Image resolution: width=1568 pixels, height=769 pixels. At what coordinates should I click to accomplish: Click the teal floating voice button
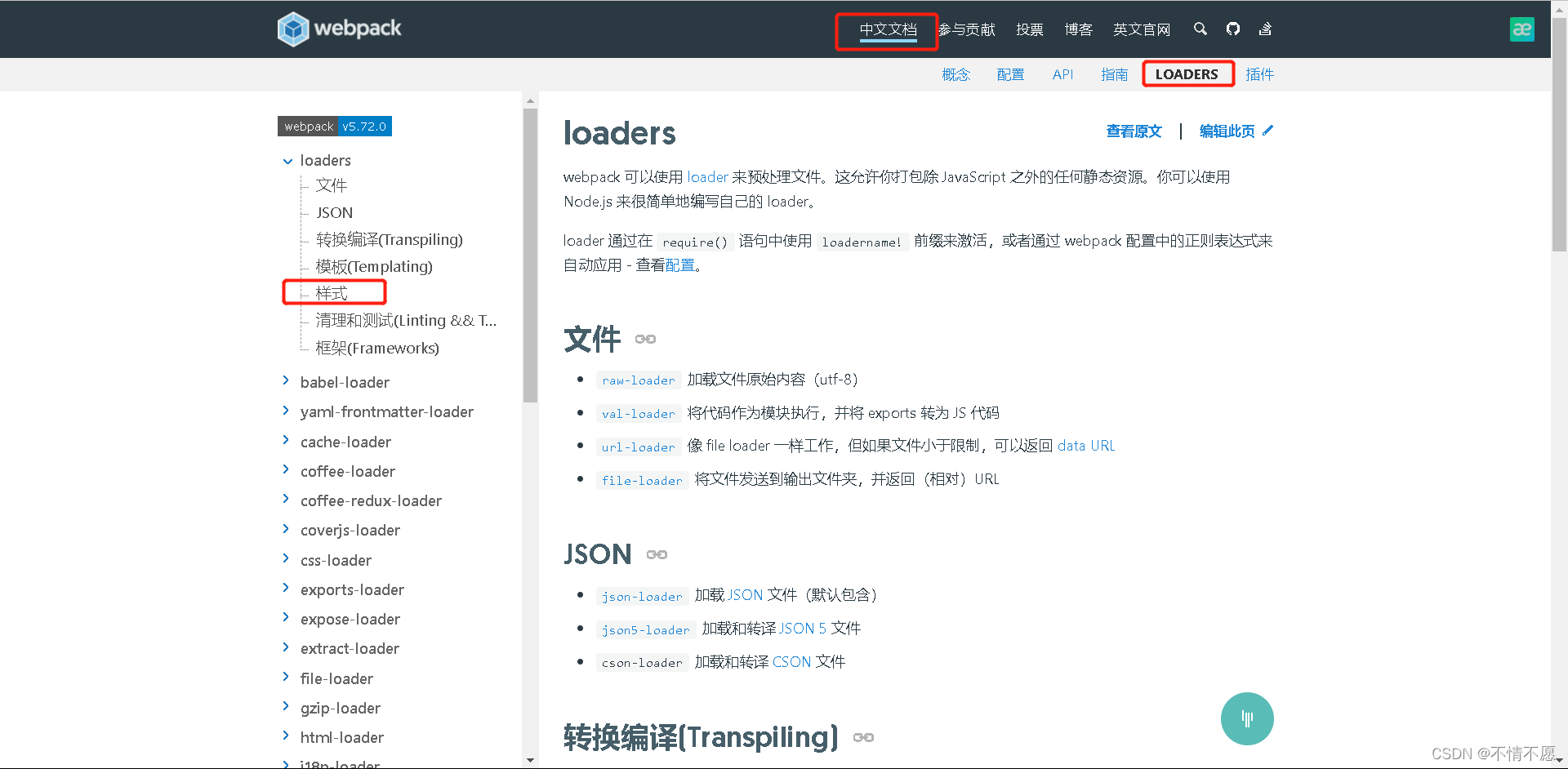point(1247,718)
